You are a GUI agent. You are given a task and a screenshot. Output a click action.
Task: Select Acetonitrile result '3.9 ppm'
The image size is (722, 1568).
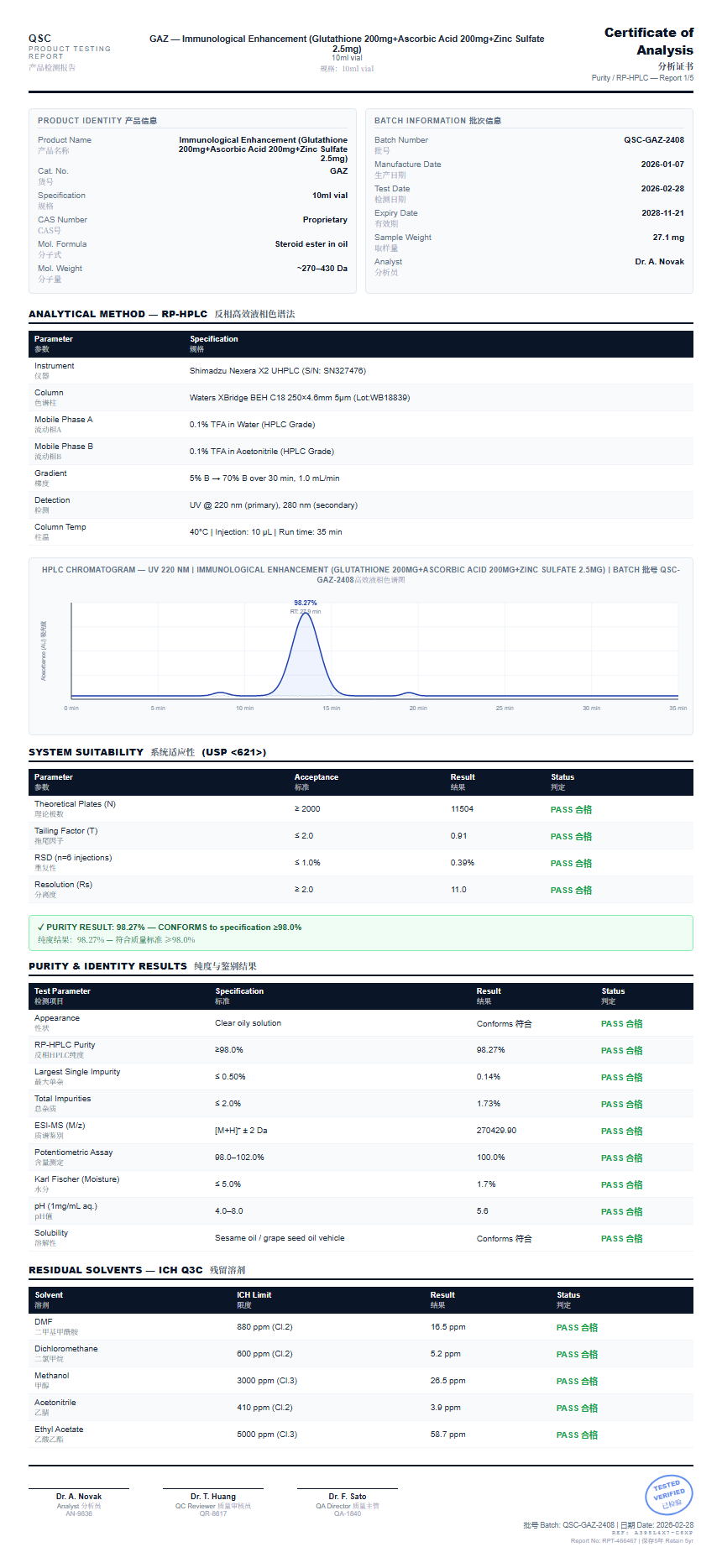click(446, 1408)
